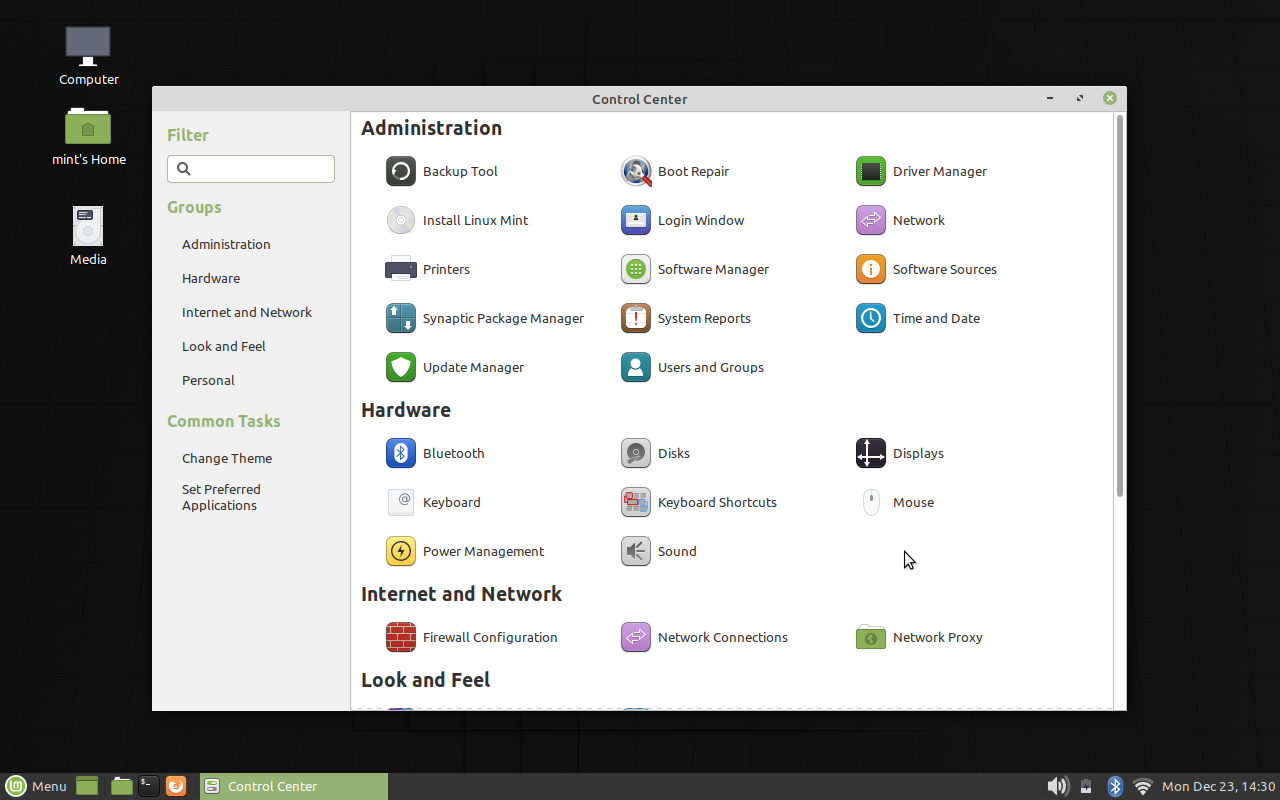
Task: Open Driver Manager icon
Action: click(871, 171)
